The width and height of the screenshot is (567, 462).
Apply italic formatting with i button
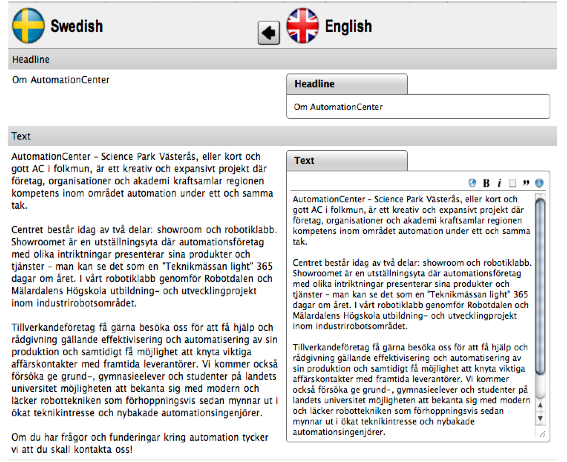[x=499, y=183]
